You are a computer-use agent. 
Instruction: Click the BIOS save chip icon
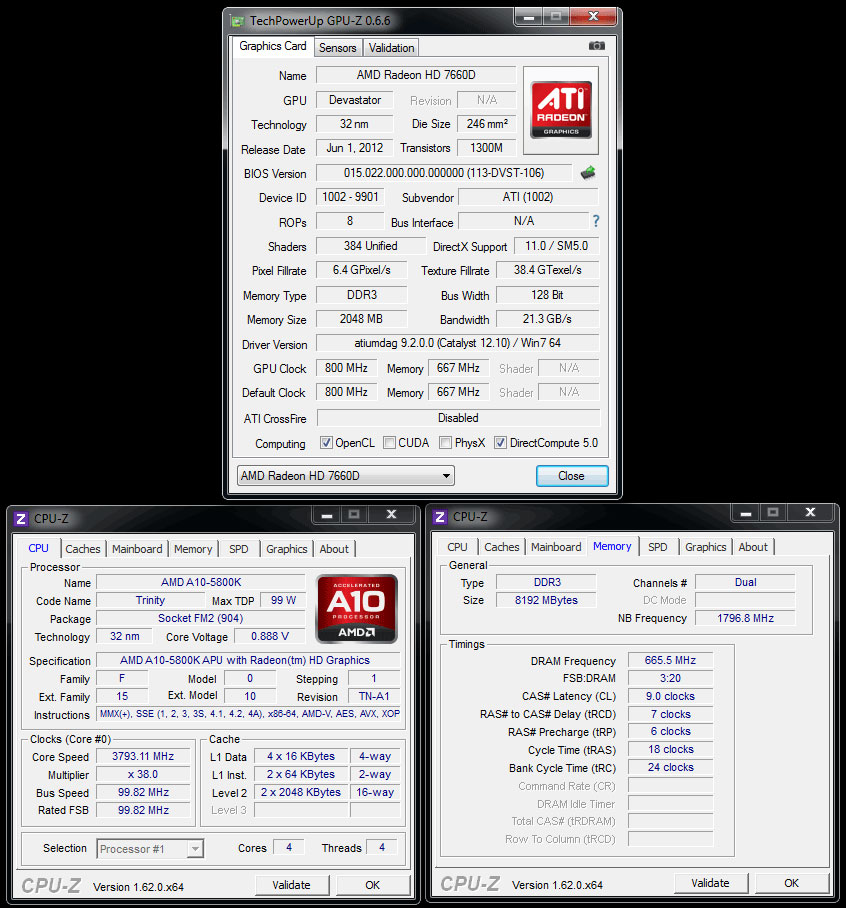click(588, 173)
